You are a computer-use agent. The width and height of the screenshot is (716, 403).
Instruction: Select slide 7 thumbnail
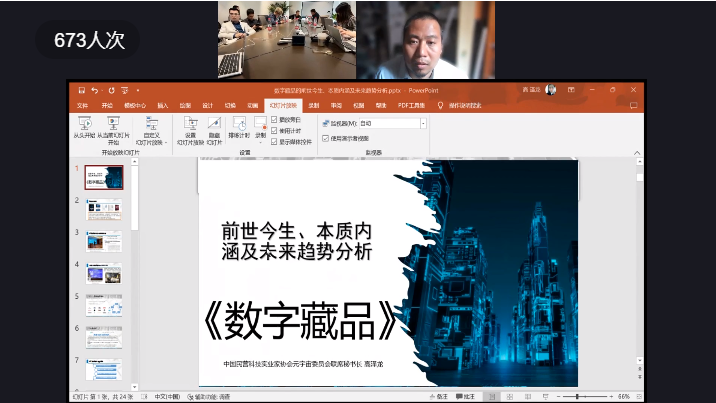(104, 369)
